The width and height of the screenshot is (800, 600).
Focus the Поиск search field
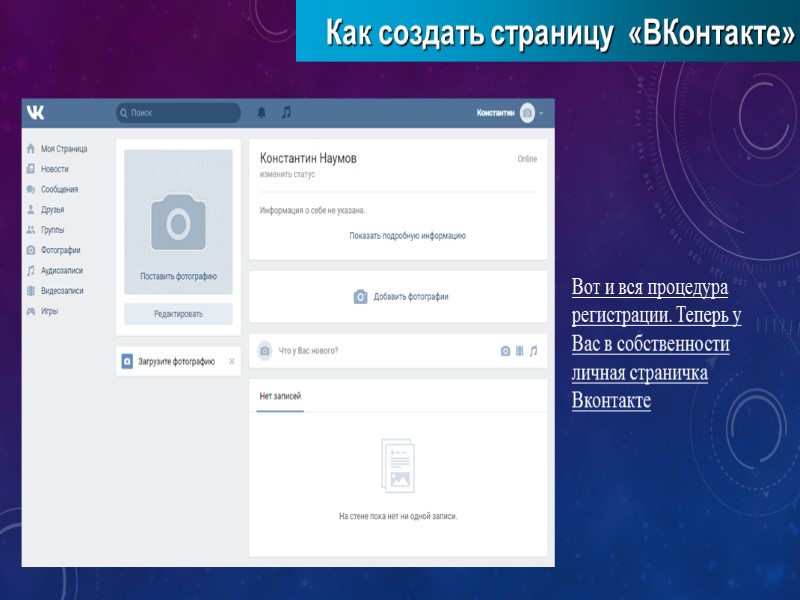coord(178,113)
